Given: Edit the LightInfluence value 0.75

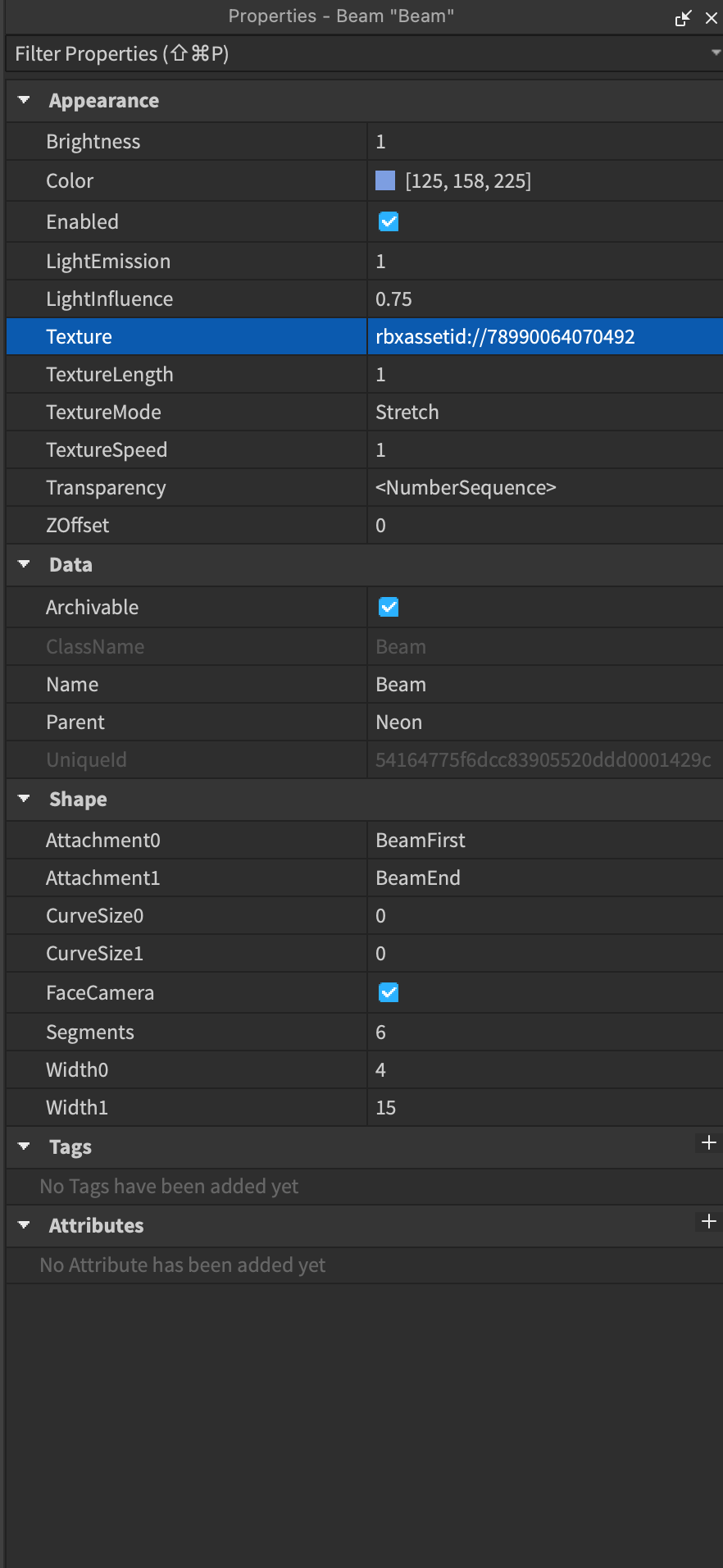Looking at the screenshot, I should click(x=545, y=299).
